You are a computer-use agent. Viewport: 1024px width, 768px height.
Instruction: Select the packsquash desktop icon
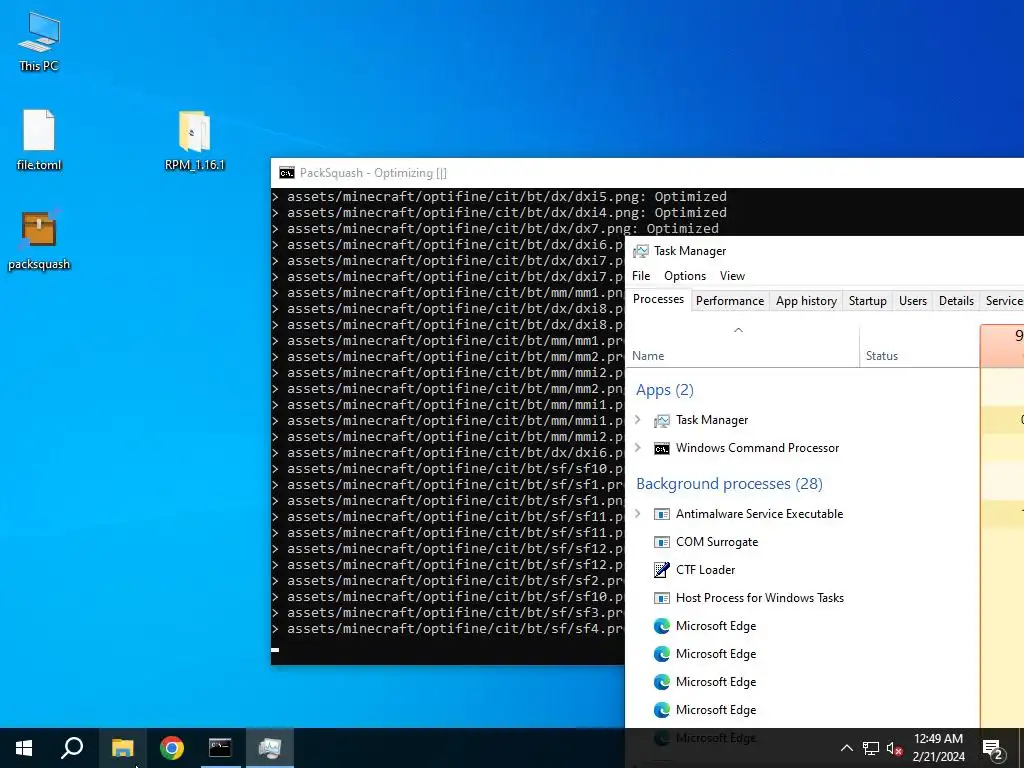[39, 239]
